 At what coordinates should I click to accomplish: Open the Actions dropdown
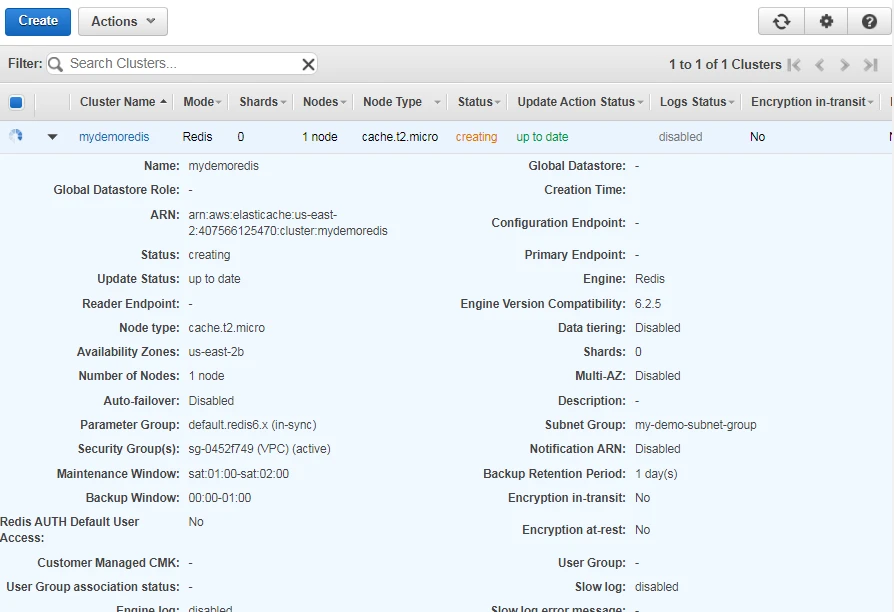[x=122, y=21]
